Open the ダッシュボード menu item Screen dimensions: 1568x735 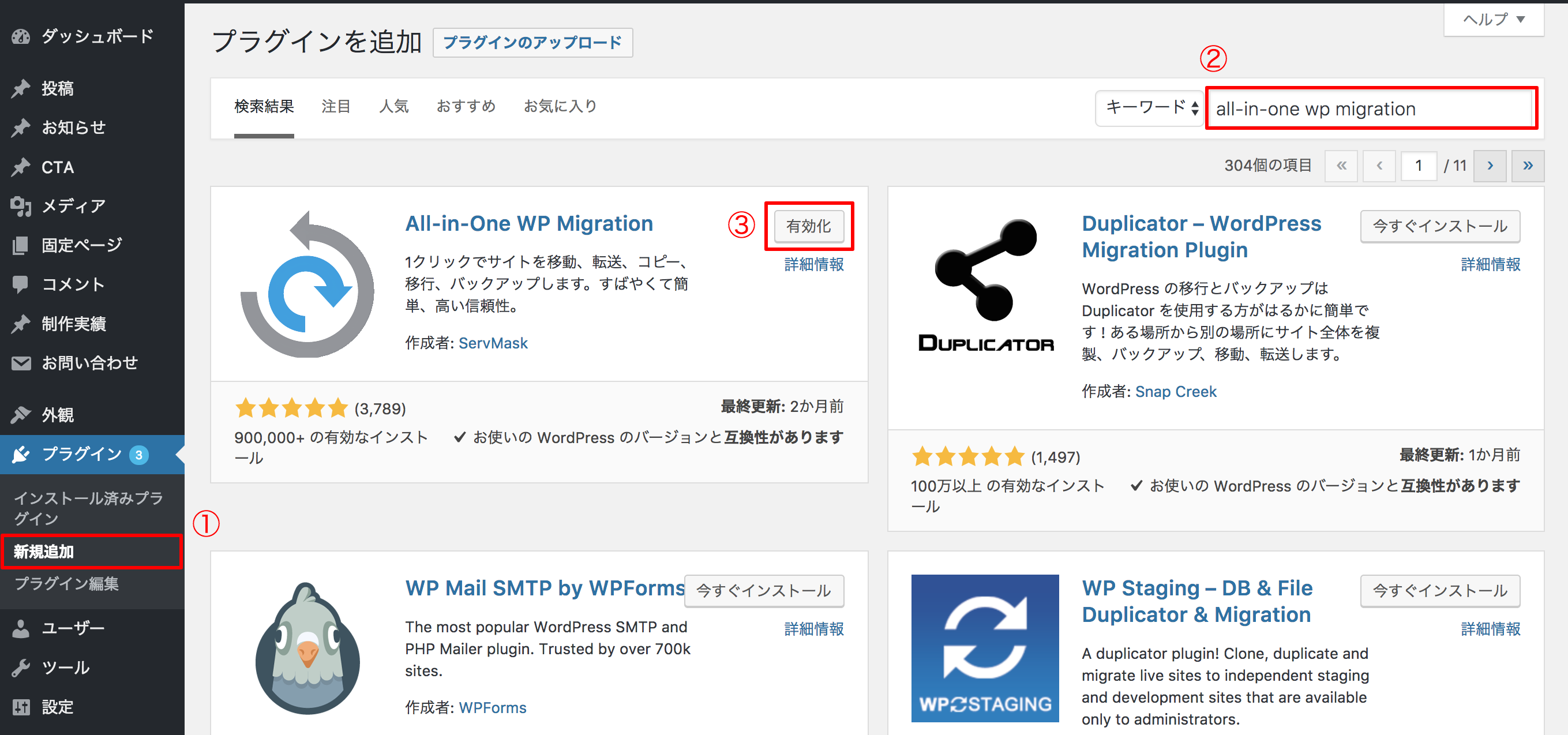pos(92,36)
